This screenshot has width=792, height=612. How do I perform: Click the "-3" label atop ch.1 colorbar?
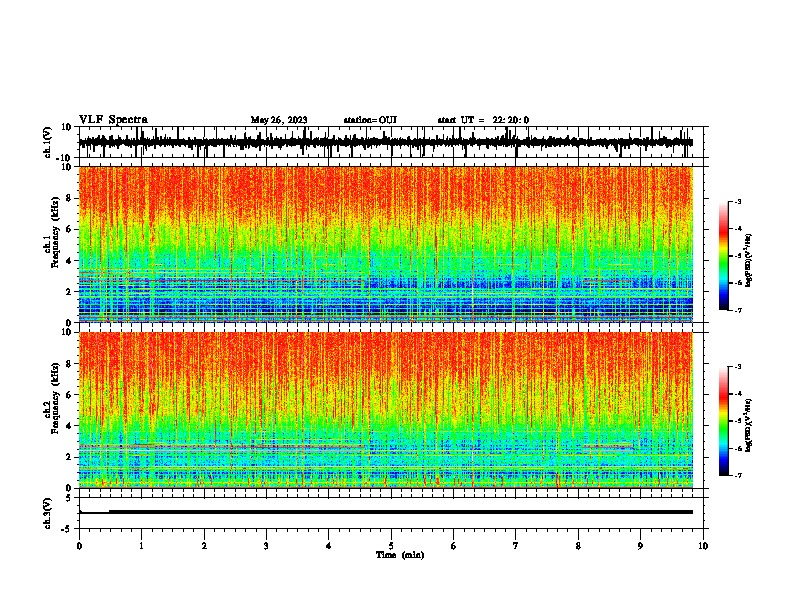coord(738,201)
